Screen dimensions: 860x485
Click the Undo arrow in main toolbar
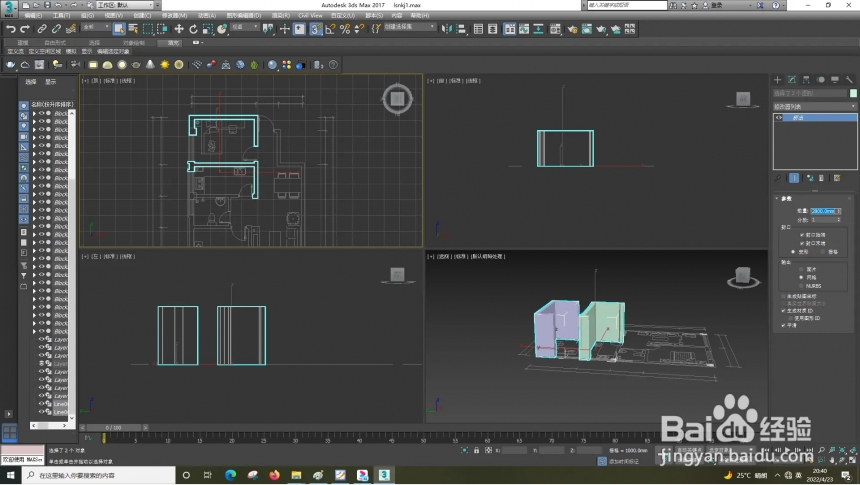(x=10, y=29)
